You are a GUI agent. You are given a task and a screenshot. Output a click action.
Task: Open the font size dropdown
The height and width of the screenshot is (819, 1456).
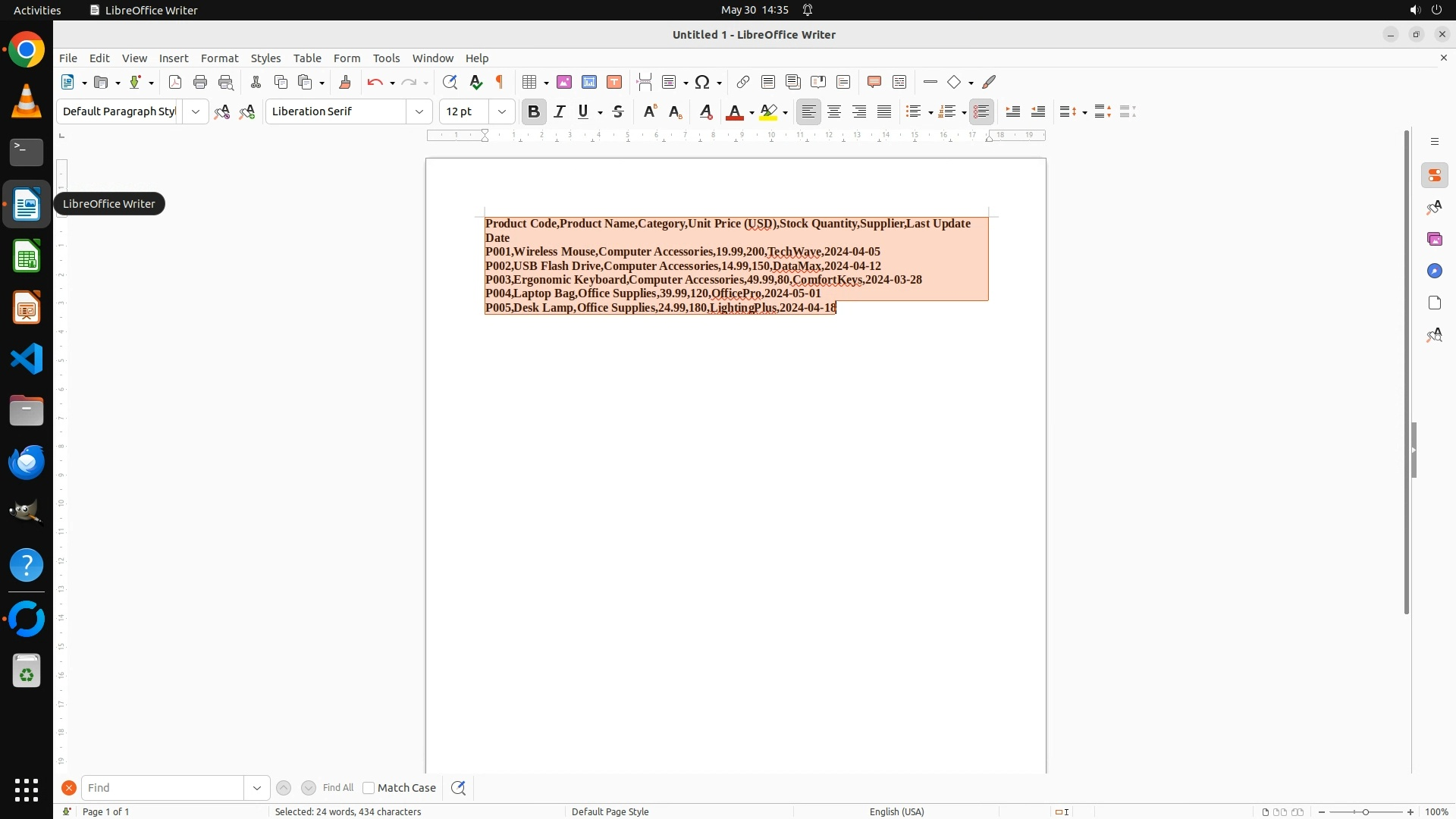pos(501,111)
